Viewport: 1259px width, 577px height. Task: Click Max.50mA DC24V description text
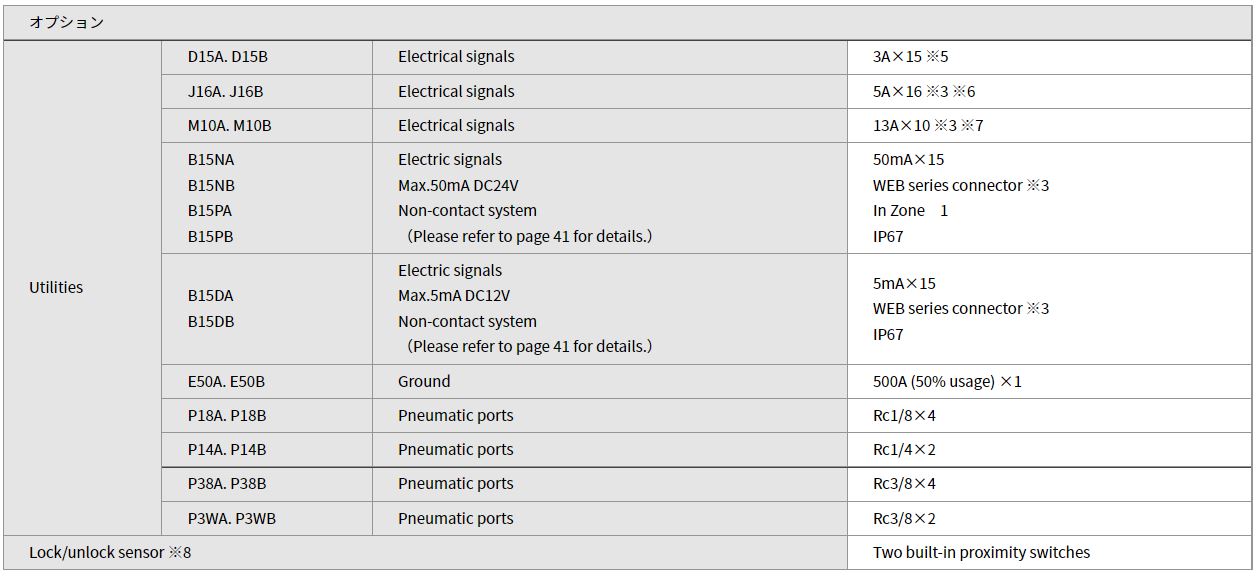[458, 186]
